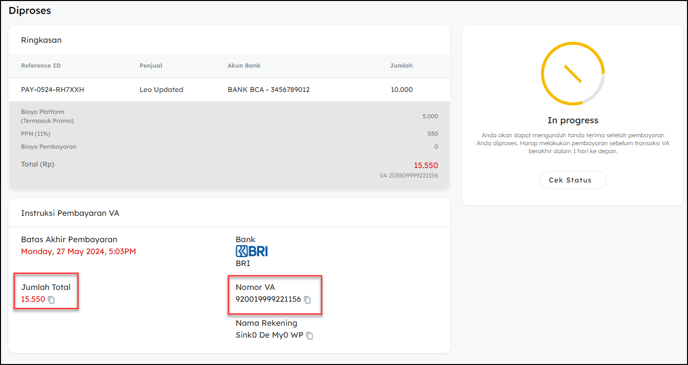Copy the Jumlah Total amount 15.550
Image resolution: width=688 pixels, height=365 pixels.
coord(51,300)
